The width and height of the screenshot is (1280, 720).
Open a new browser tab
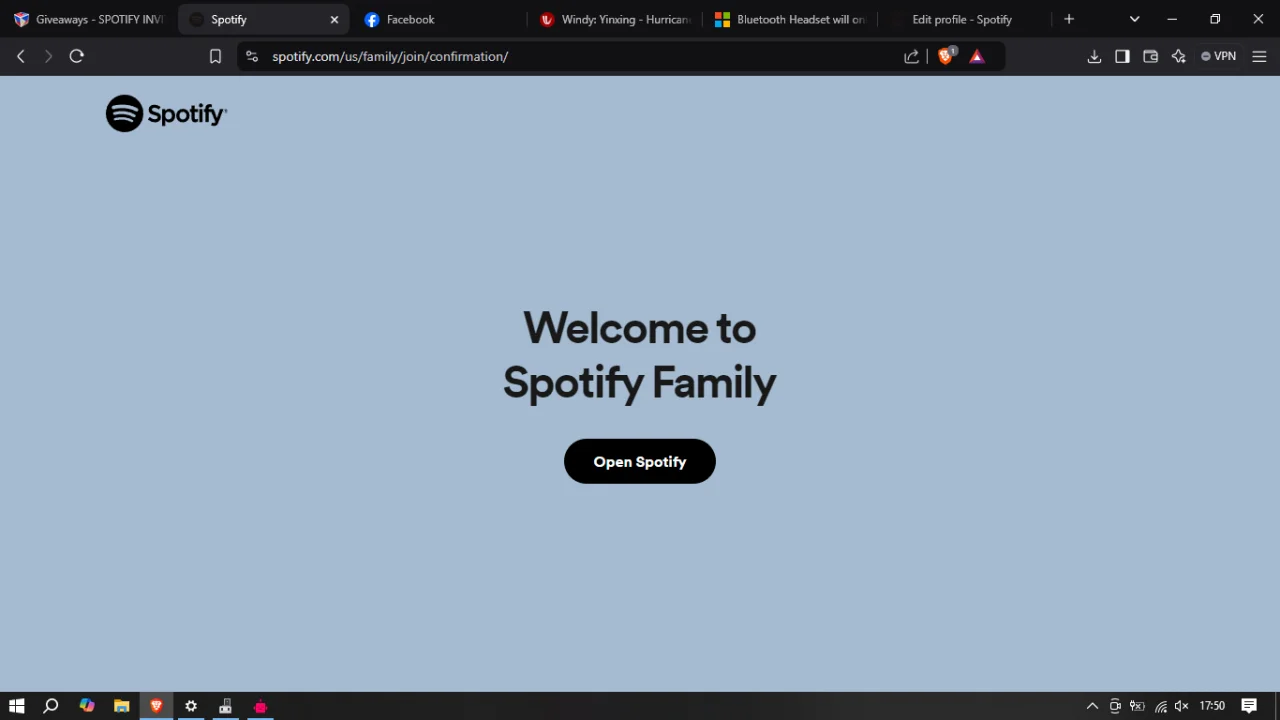tap(1069, 19)
